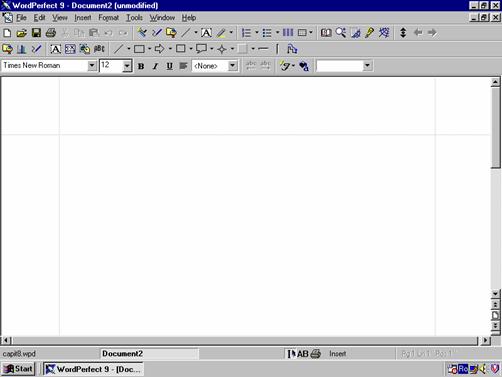Click the Windows Start button
Screen dimensions: 502x377
[18, 369]
